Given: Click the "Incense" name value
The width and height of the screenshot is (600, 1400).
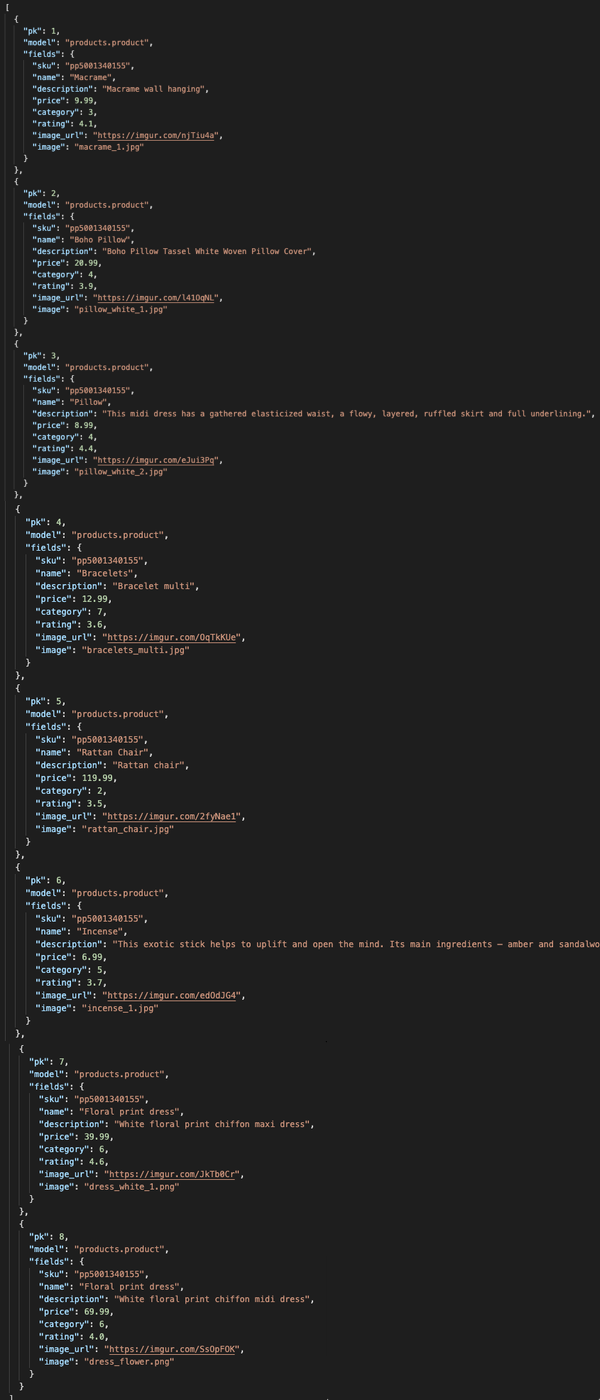Looking at the screenshot, I should [101, 931].
